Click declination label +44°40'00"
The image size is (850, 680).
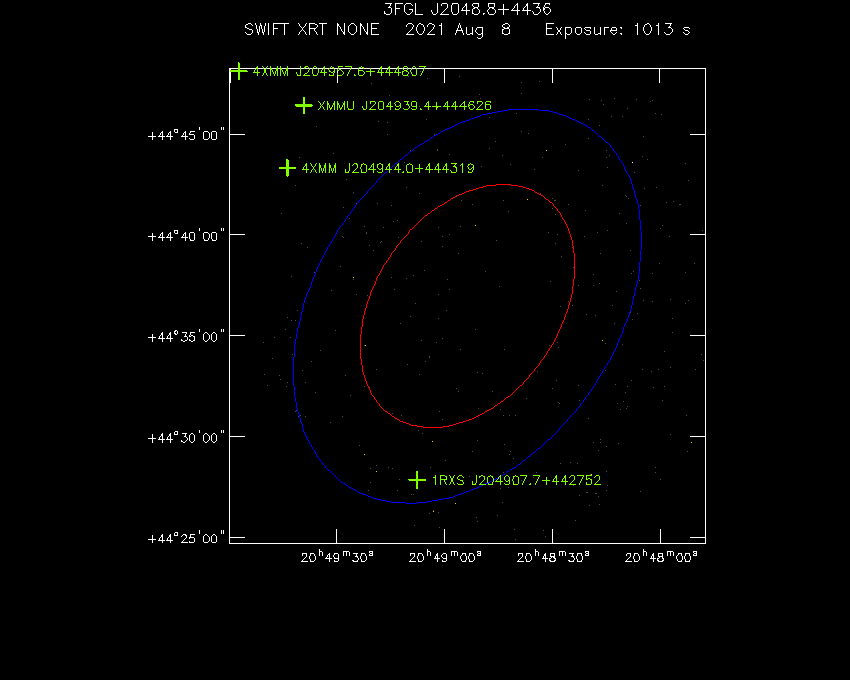(186, 236)
